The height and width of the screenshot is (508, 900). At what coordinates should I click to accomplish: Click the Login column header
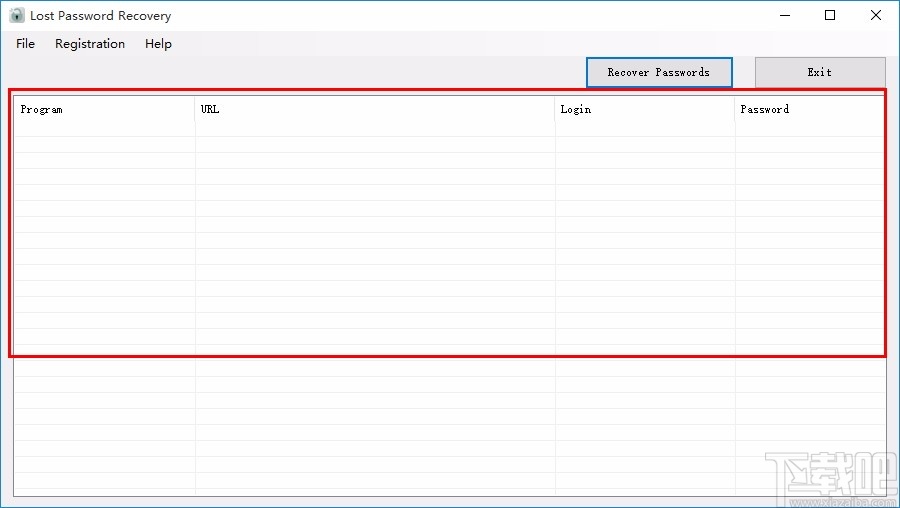(645, 109)
